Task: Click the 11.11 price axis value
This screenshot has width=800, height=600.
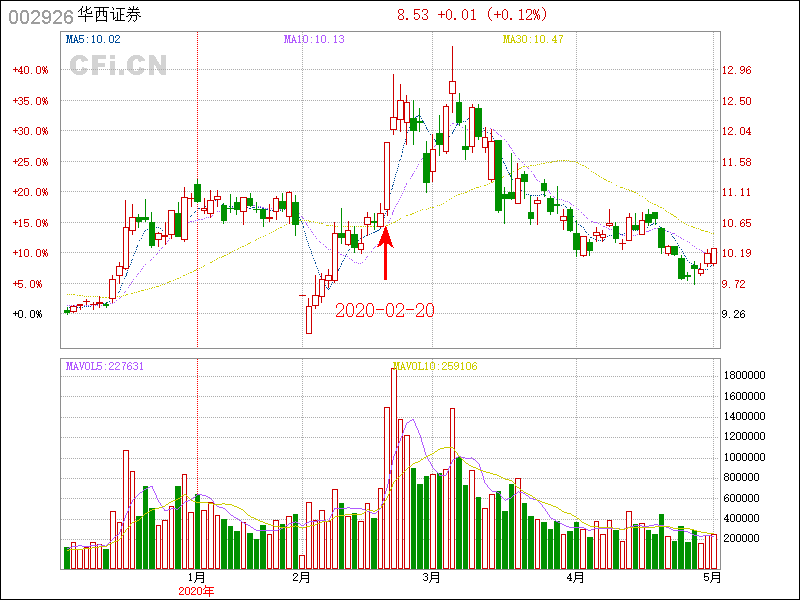Action: [x=737, y=192]
